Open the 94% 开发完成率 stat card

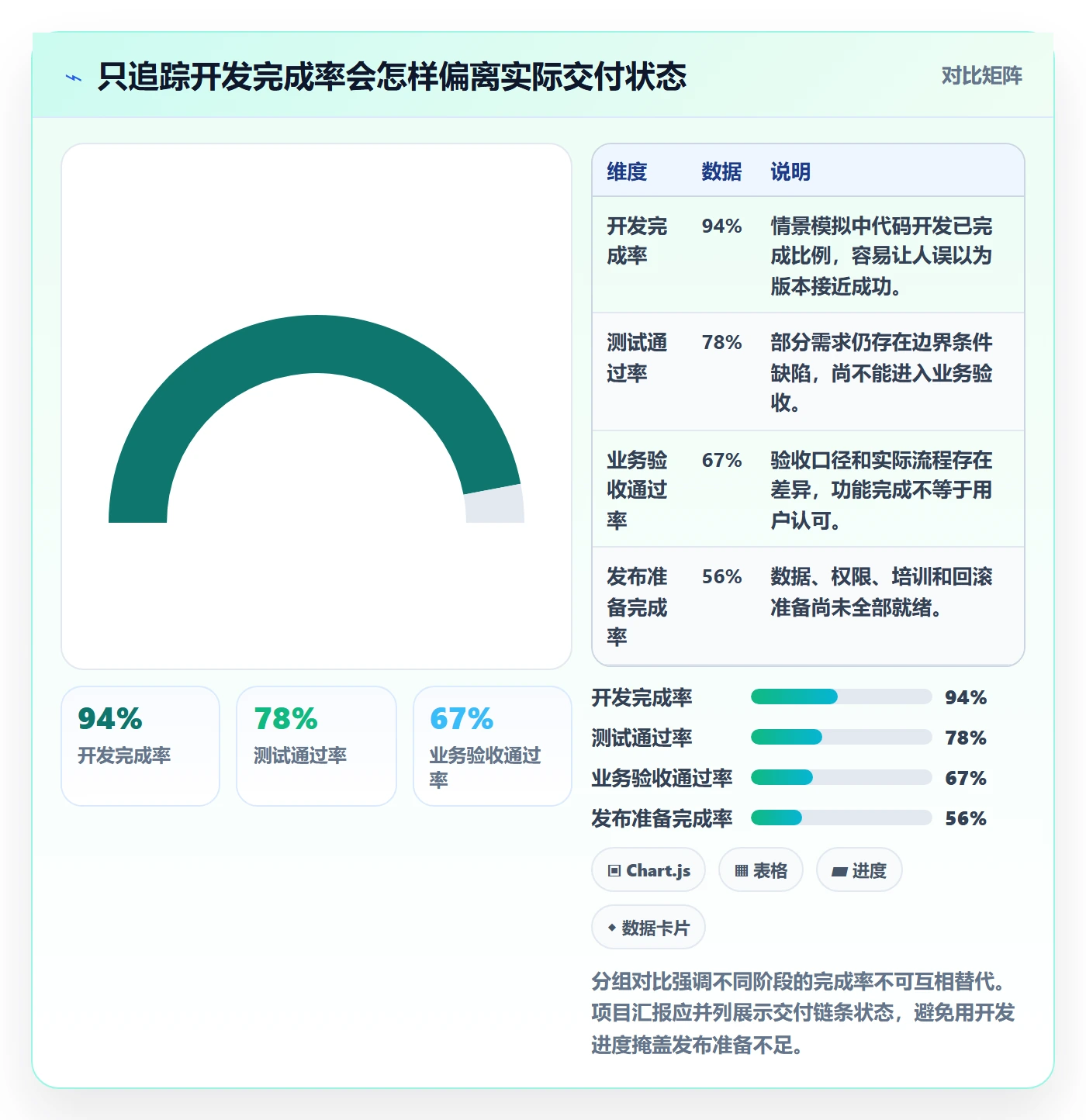140,746
